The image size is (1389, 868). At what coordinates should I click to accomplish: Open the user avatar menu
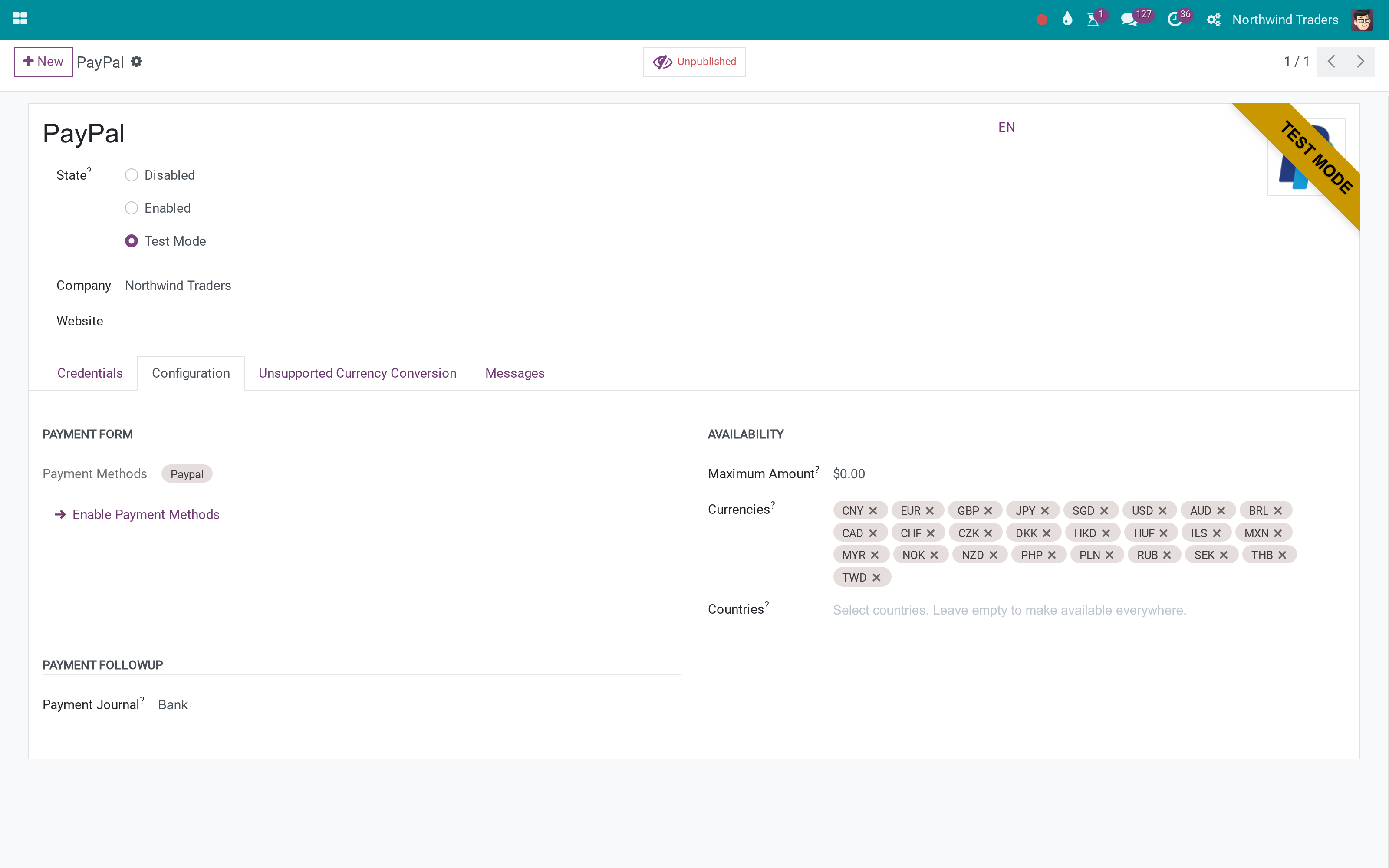coord(1362,20)
